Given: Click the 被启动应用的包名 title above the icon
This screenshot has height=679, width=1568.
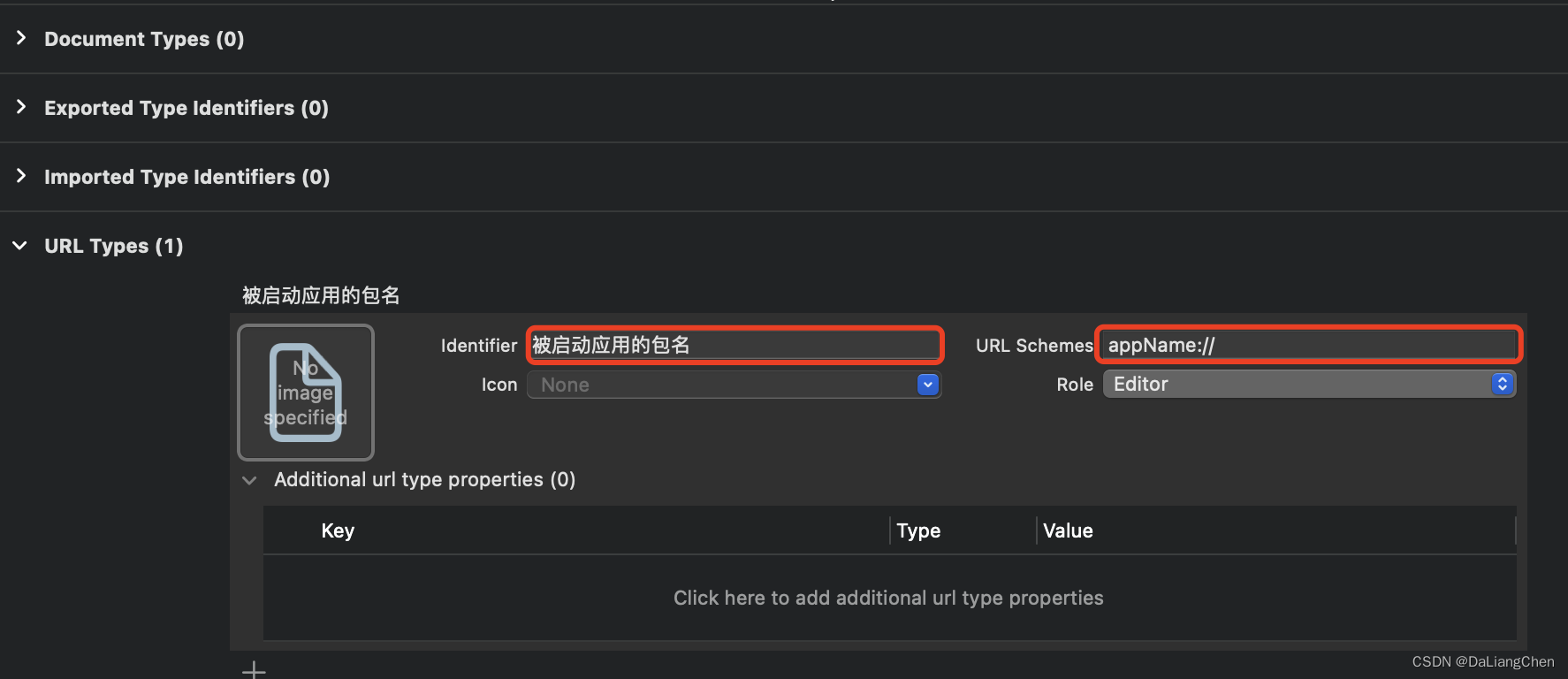Looking at the screenshot, I should [x=320, y=294].
